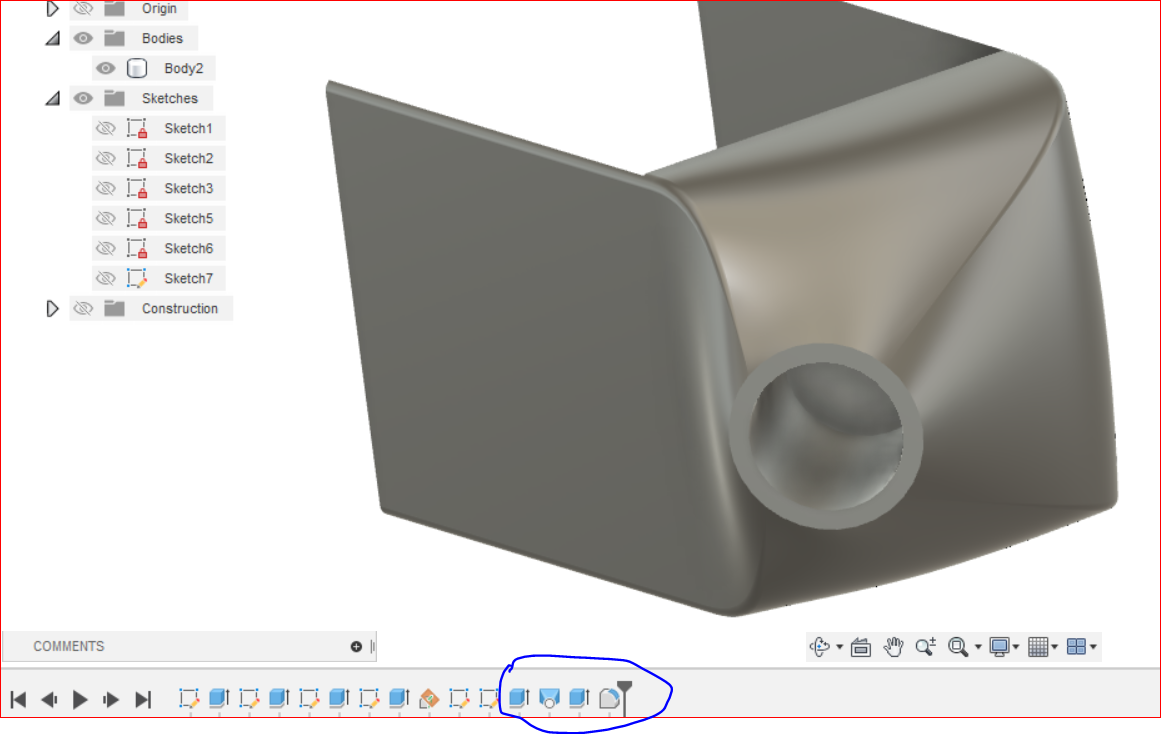Collapse the Bodies folder triangle
Viewport: 1161px width, 734px height.
coord(53,39)
